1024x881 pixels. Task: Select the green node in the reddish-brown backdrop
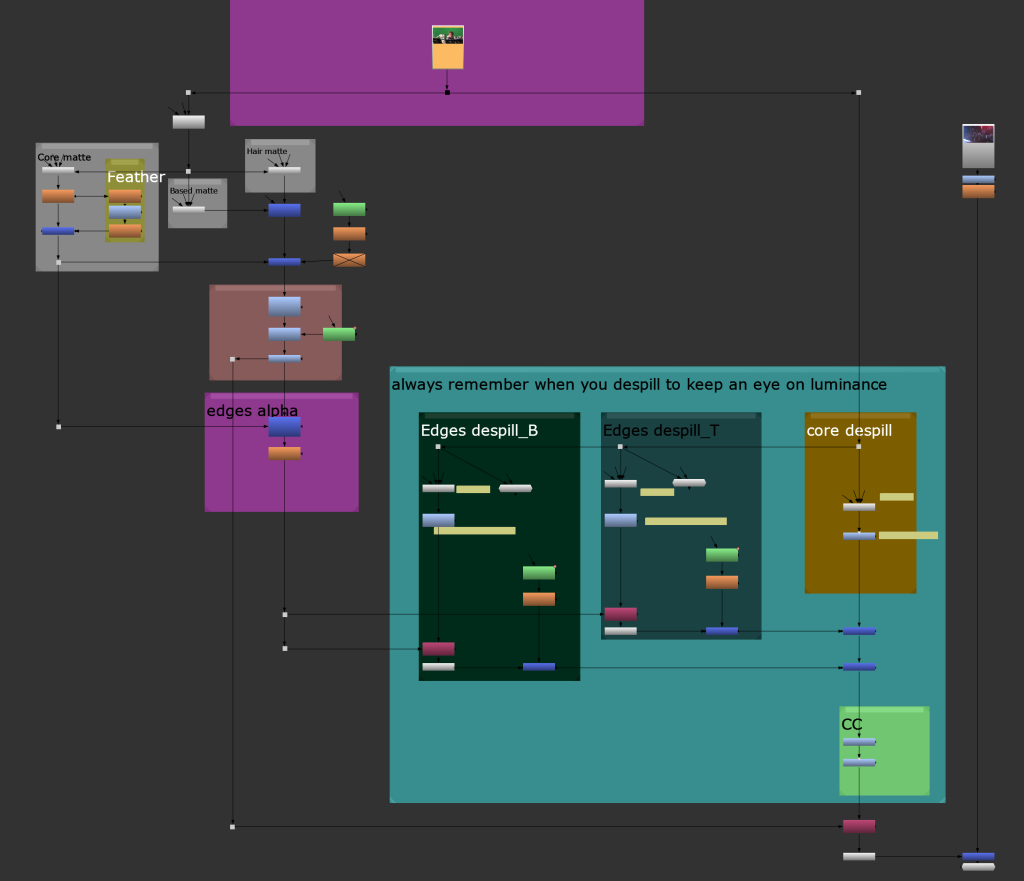click(x=339, y=334)
